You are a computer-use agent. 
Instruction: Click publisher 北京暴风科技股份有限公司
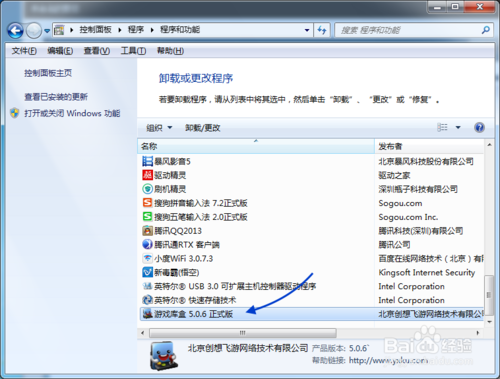pyautogui.click(x=426, y=162)
